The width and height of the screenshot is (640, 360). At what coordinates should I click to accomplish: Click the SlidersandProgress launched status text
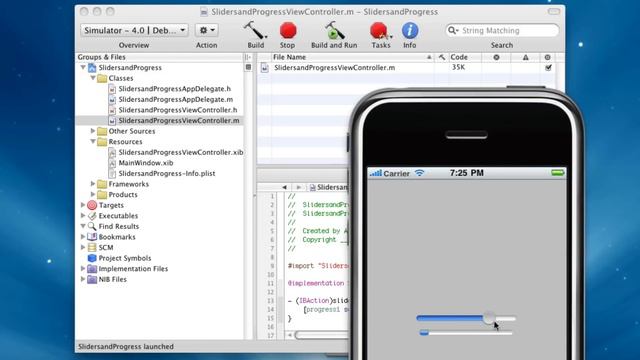pos(126,347)
